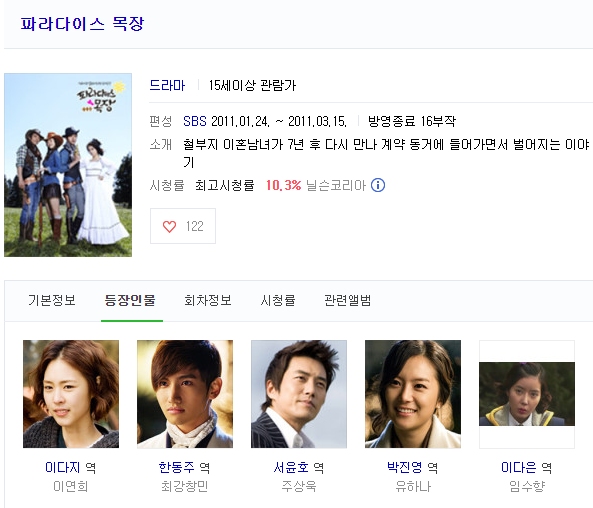
Task: Click the drama poster thumbnail
Action: 68,165
